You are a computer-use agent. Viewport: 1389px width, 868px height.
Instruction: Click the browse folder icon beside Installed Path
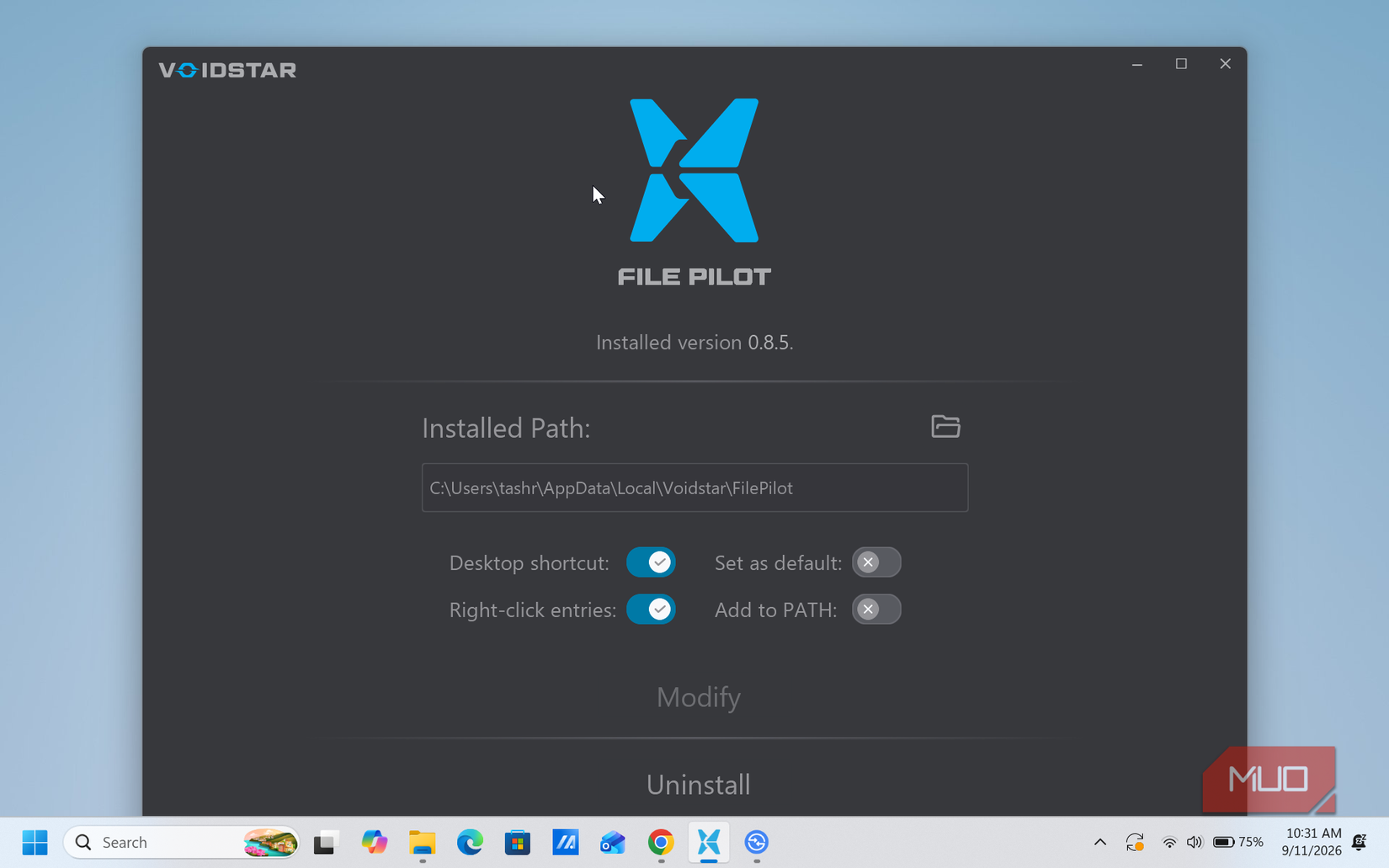point(945,427)
